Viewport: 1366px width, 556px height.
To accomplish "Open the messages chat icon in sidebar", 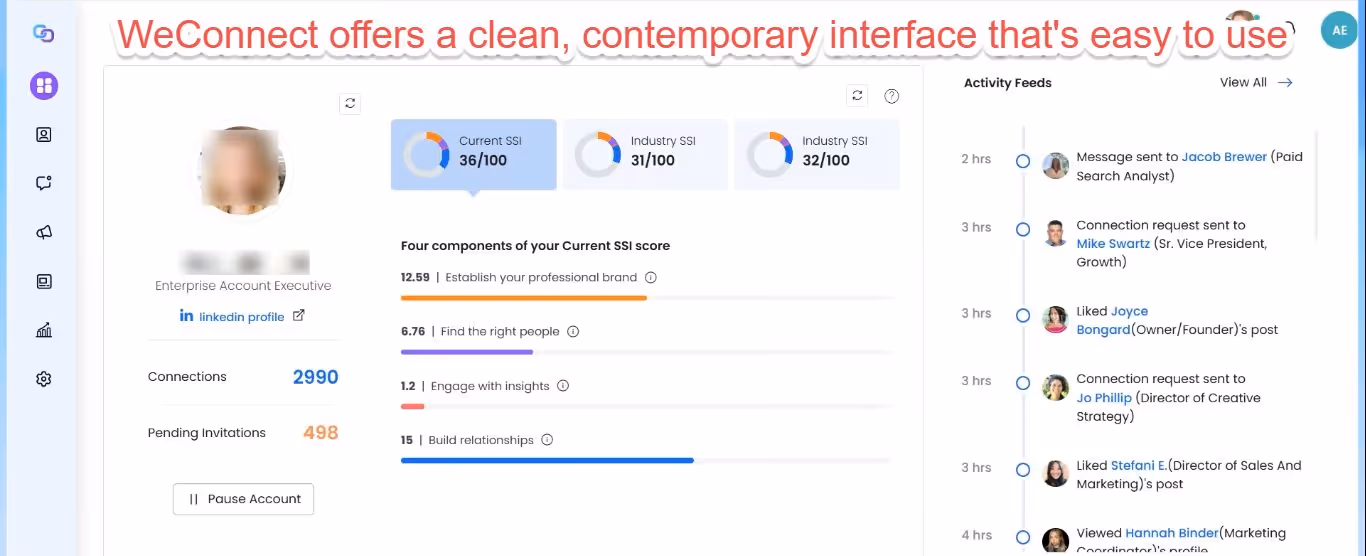I will (x=44, y=183).
